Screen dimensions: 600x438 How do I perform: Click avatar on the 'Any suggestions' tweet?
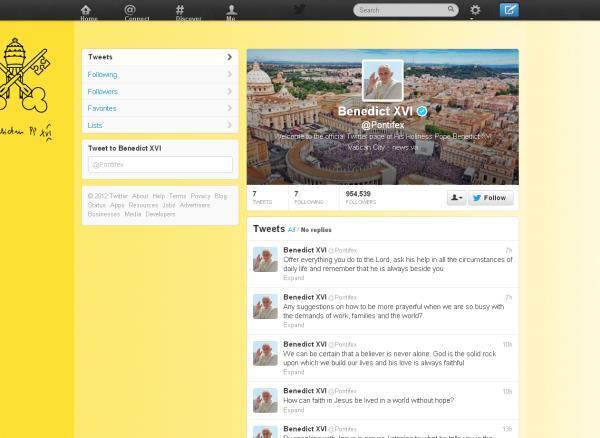coord(265,306)
